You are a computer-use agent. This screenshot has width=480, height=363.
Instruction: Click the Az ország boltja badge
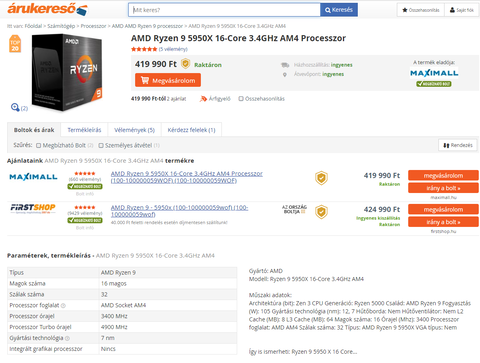pos(294,209)
